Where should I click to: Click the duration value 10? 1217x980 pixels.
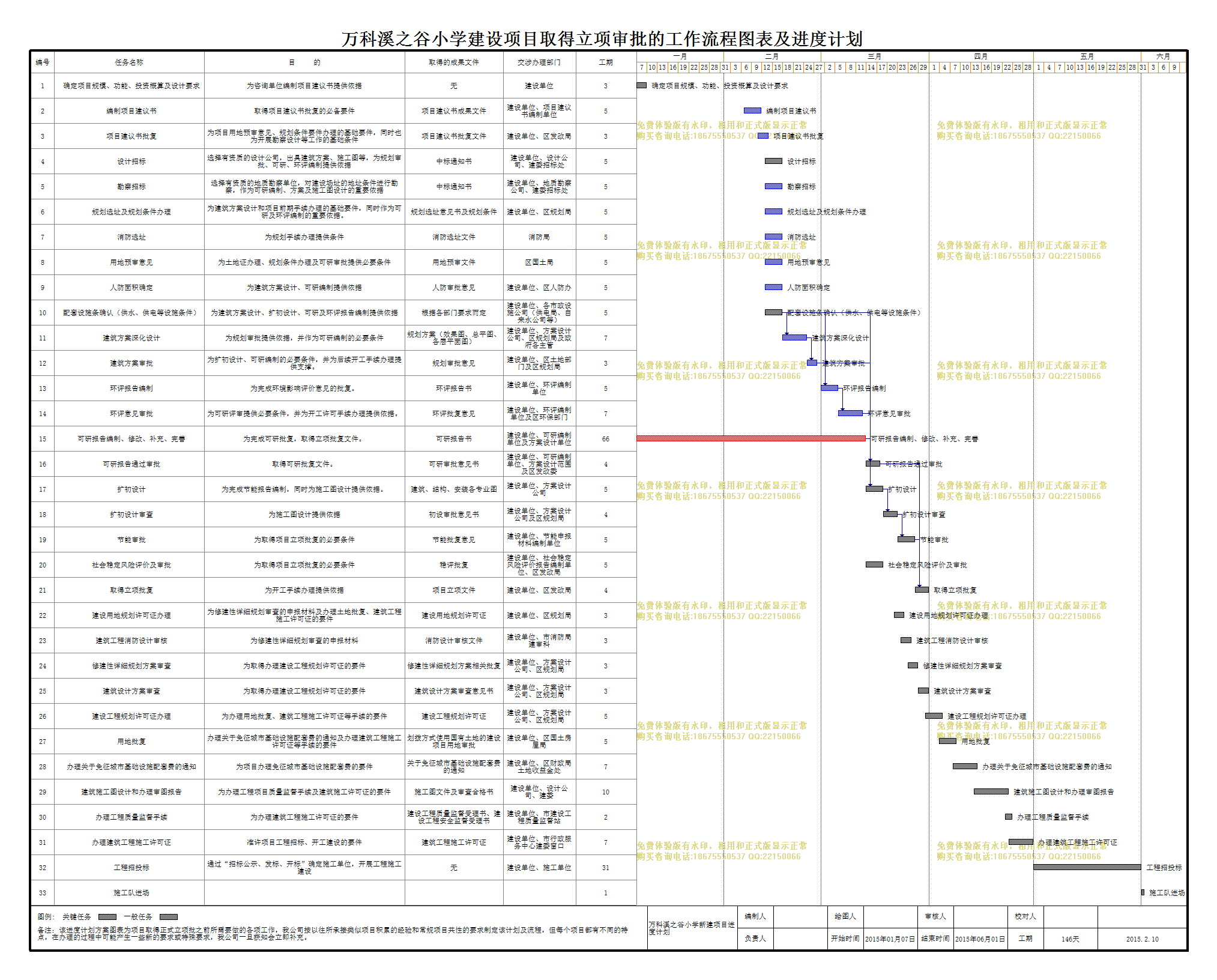(606, 792)
